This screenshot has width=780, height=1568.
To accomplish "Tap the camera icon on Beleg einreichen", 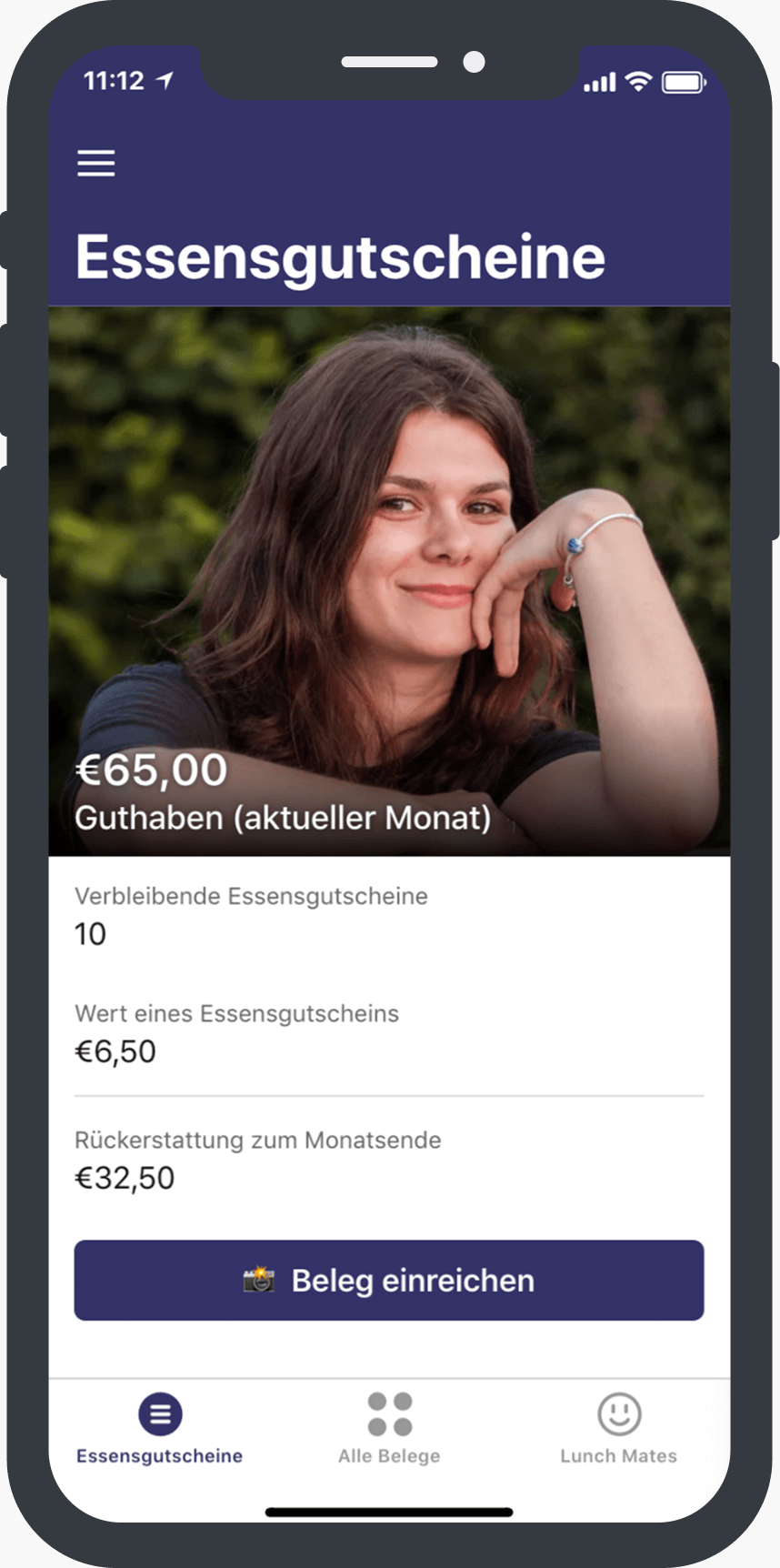I will [259, 1280].
